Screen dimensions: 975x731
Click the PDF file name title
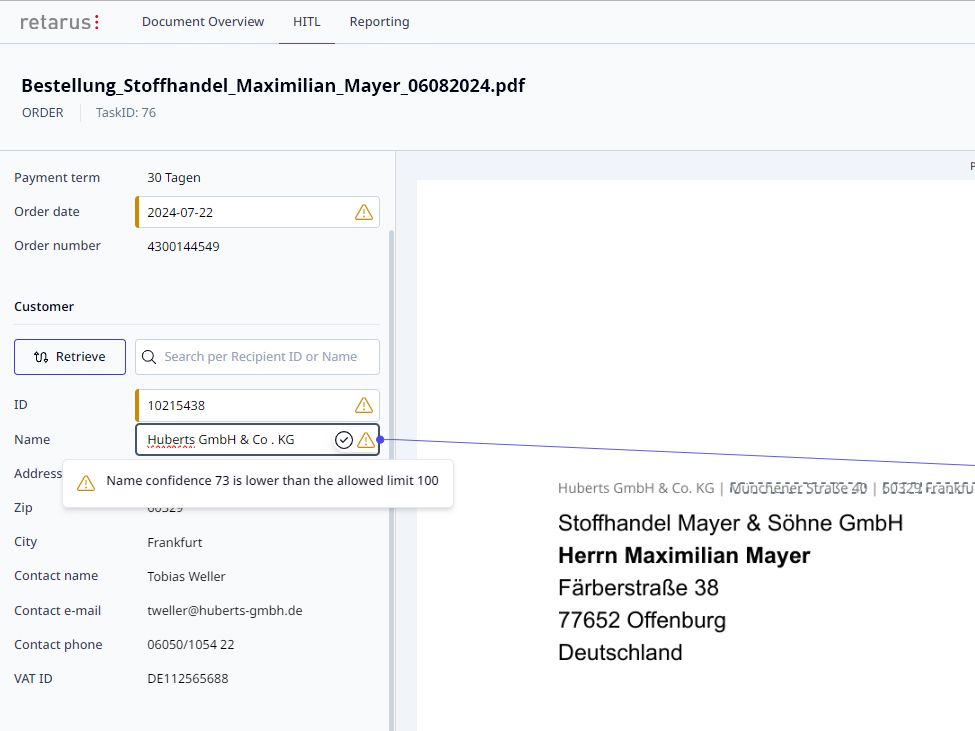pos(273,85)
